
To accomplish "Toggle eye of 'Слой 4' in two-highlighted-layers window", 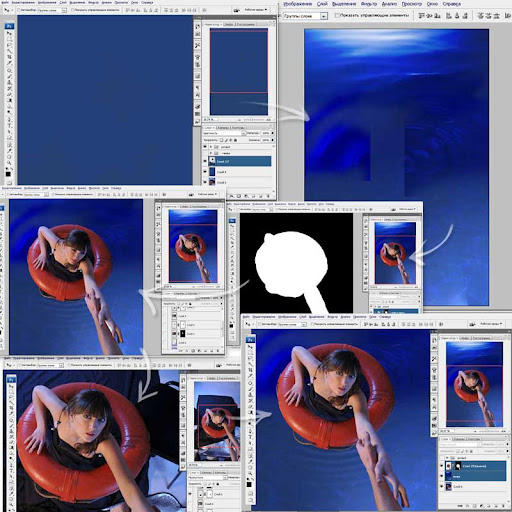I will coord(441,486).
